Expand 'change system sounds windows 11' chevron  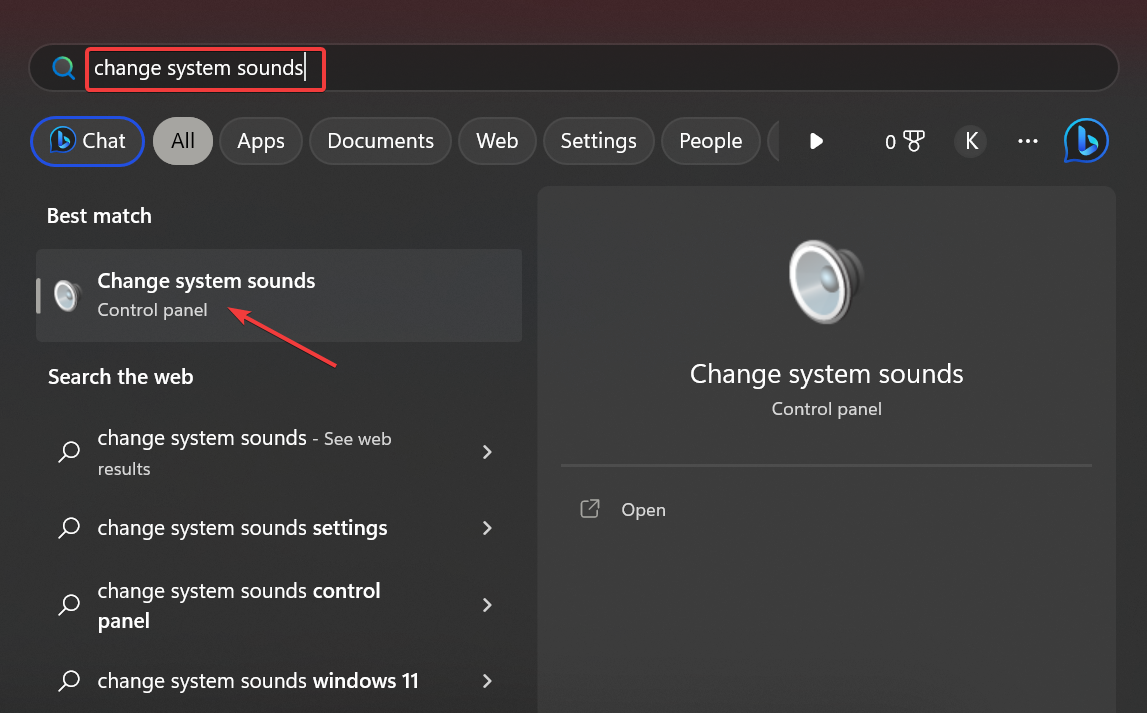487,681
